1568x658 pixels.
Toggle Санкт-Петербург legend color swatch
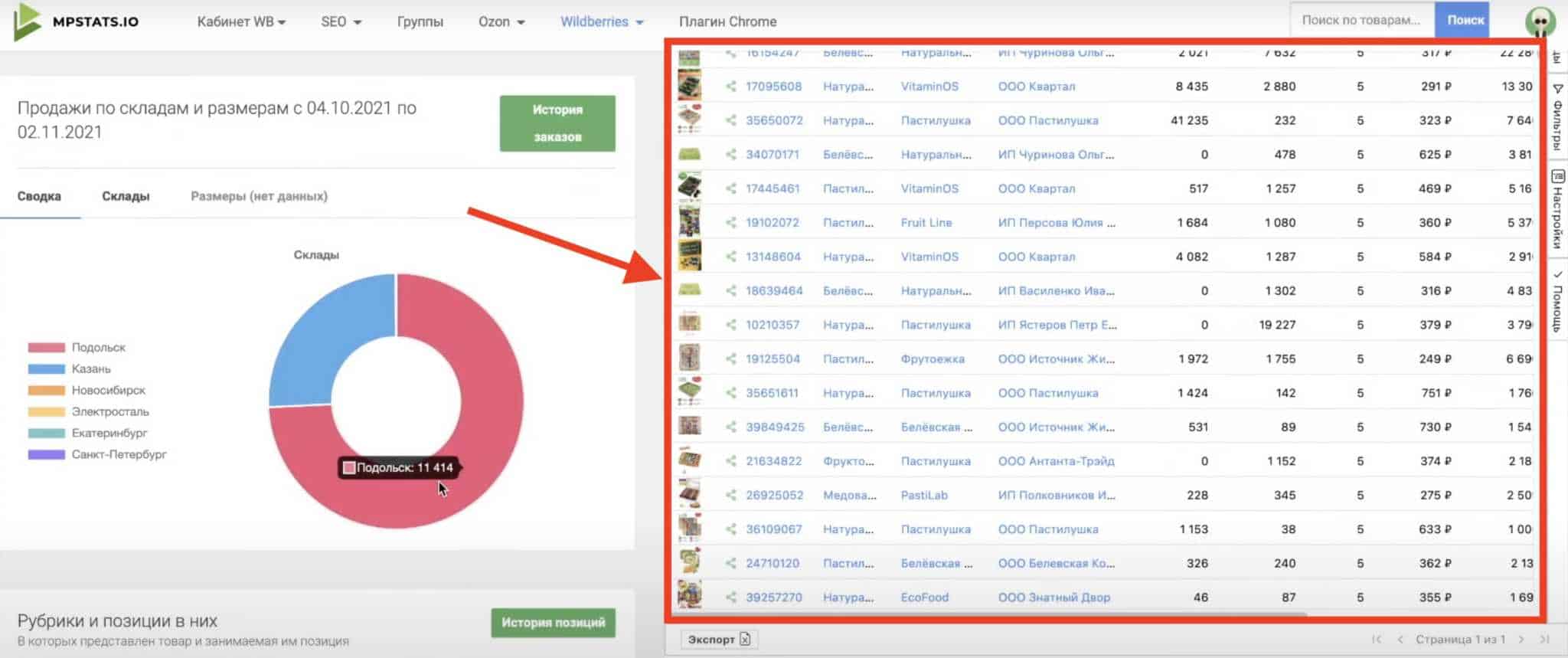pos(47,455)
